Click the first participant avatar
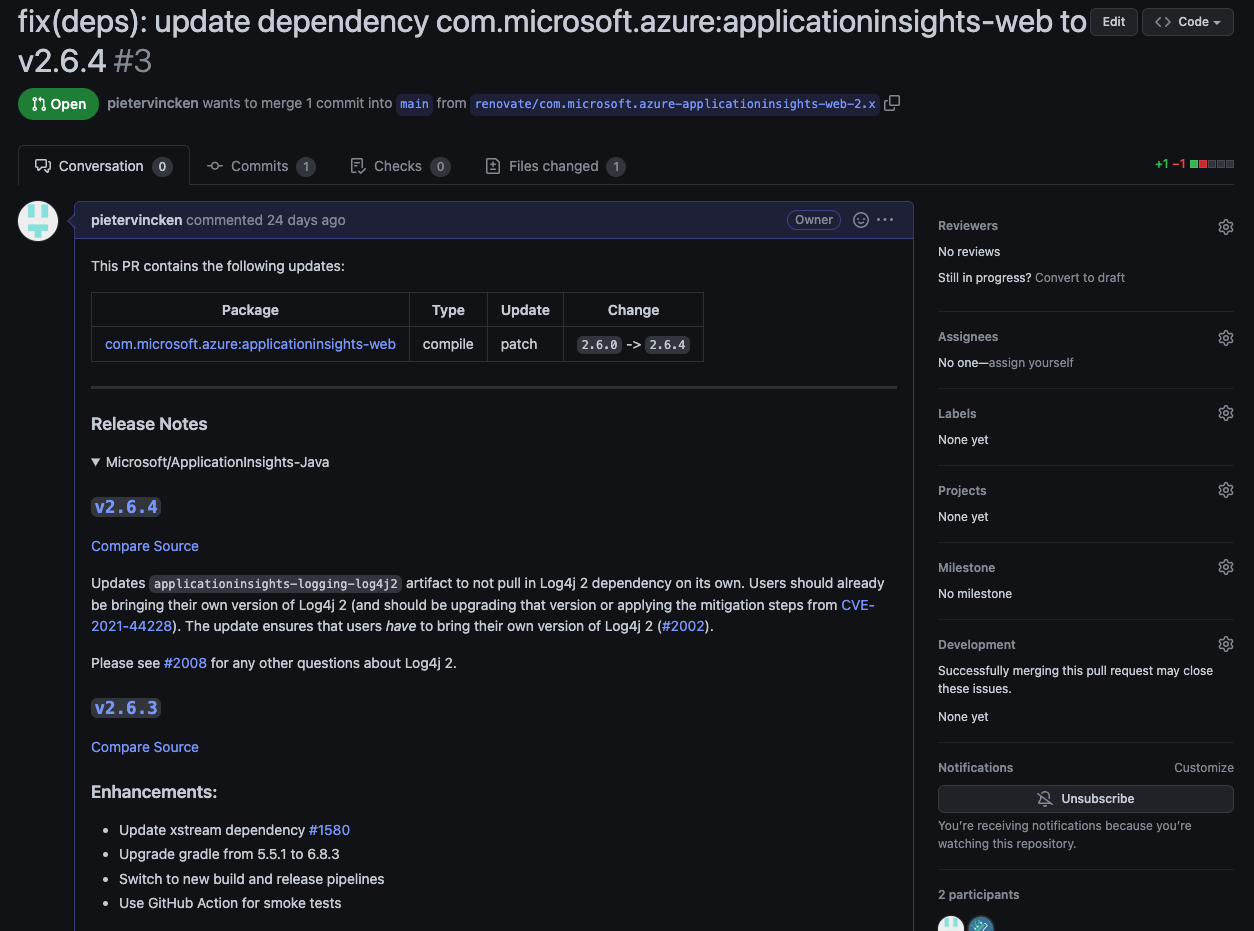This screenshot has width=1254, height=931. (950, 924)
